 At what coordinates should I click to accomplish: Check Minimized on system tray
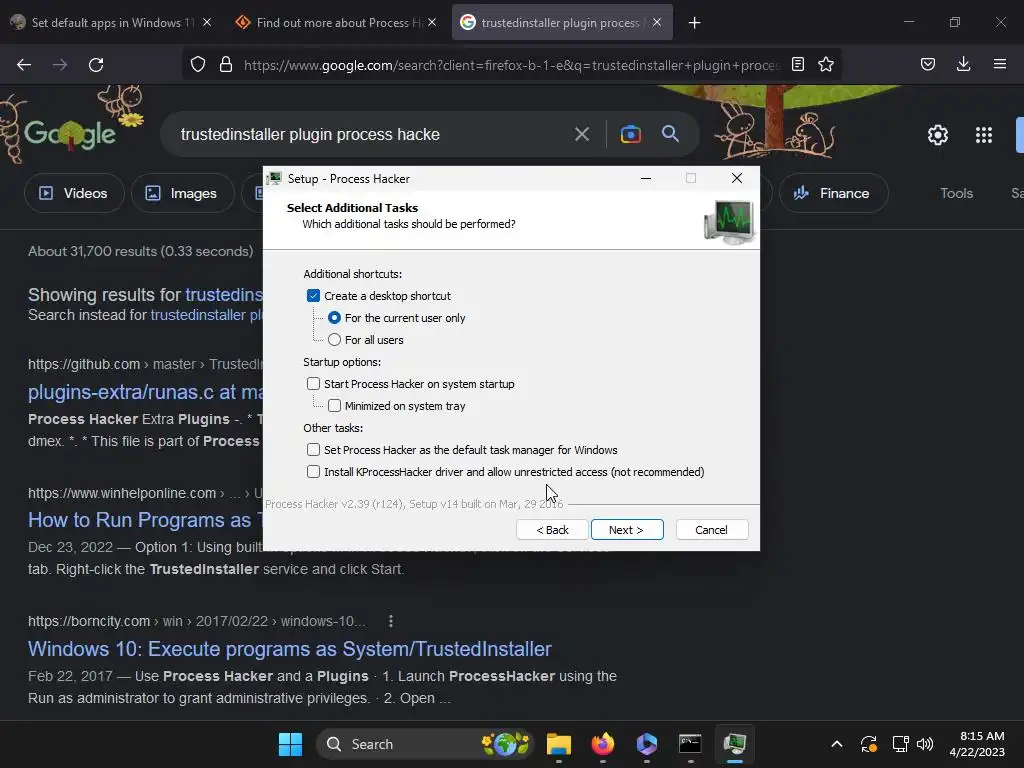334,406
